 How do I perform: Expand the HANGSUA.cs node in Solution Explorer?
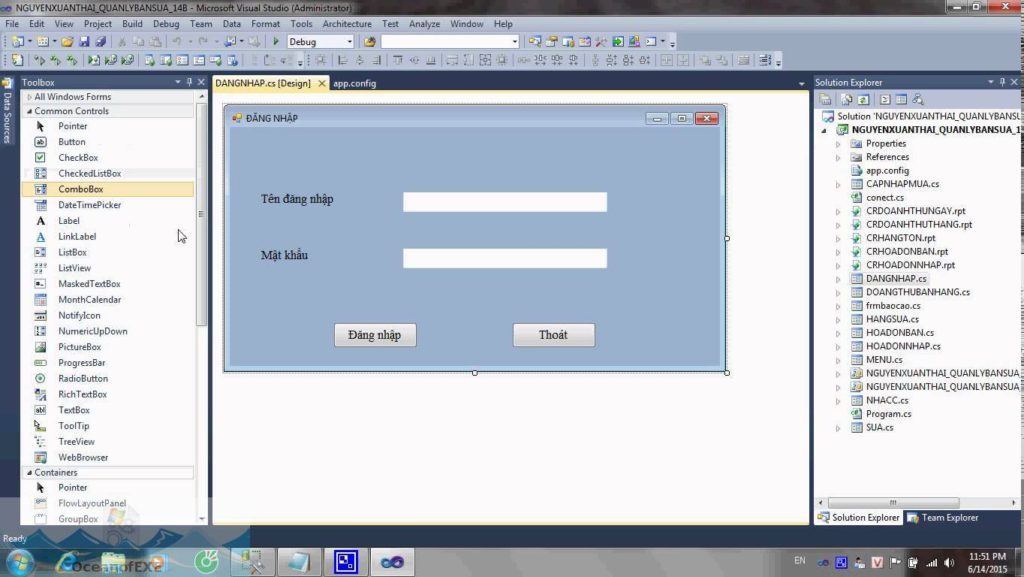pyautogui.click(x=838, y=319)
